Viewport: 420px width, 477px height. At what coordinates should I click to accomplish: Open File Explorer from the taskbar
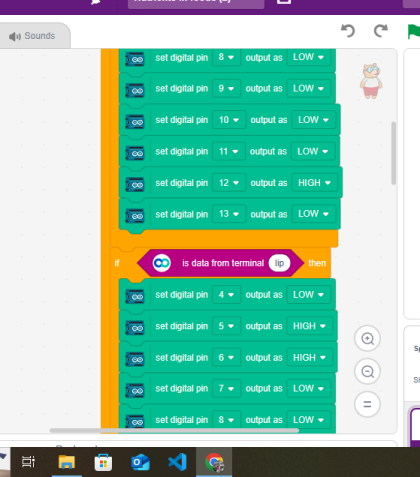[67, 462]
